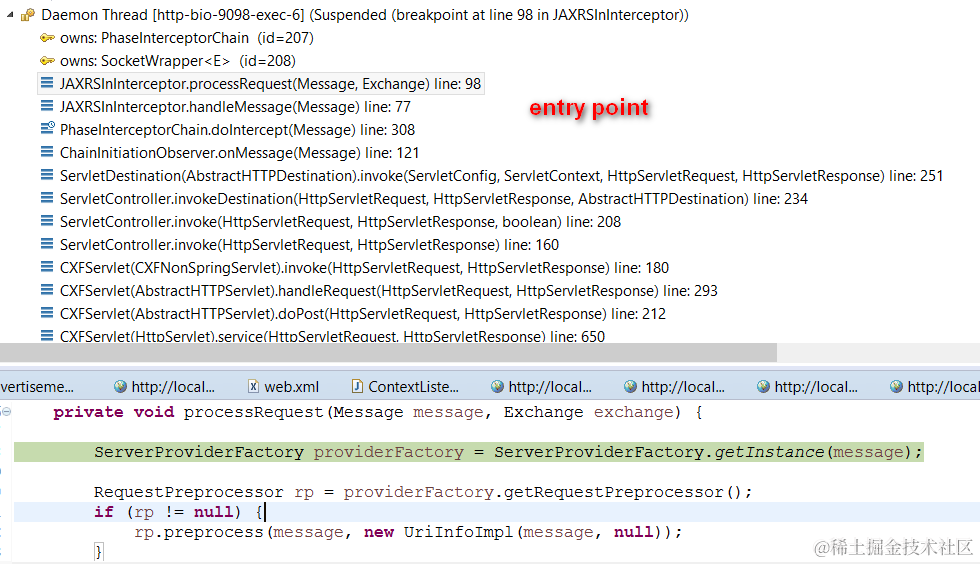The width and height of the screenshot is (980, 564).
Task: Place cursor on the if (rp != null) line
Action: coord(497,511)
